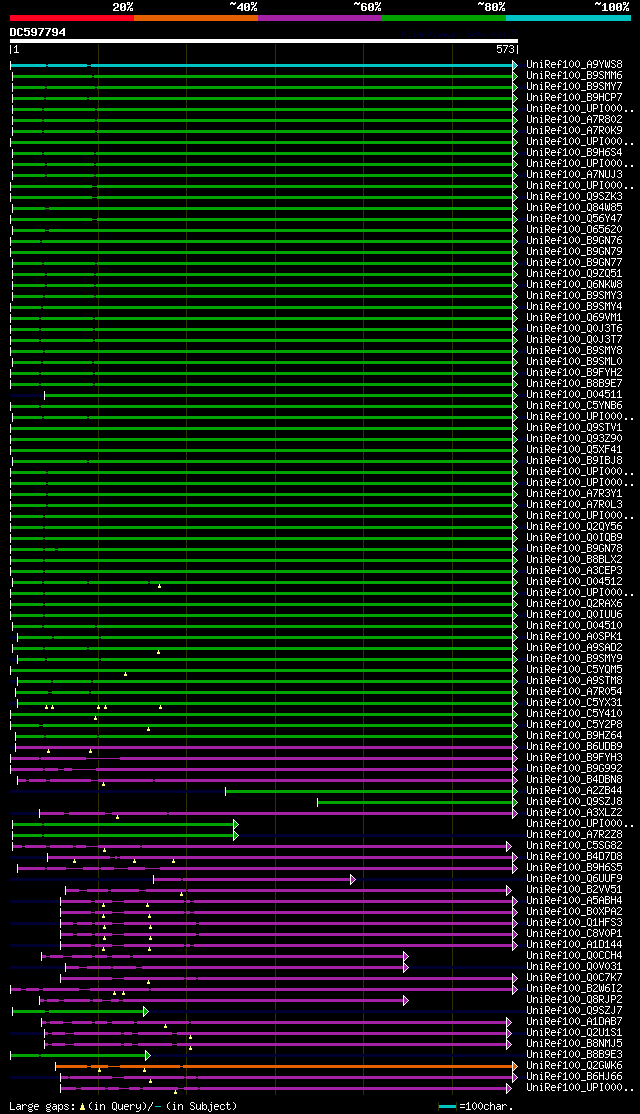This screenshot has width=640, height=1114.
Task: Click the red 20% identity legend segment
Action: pos(72,18)
